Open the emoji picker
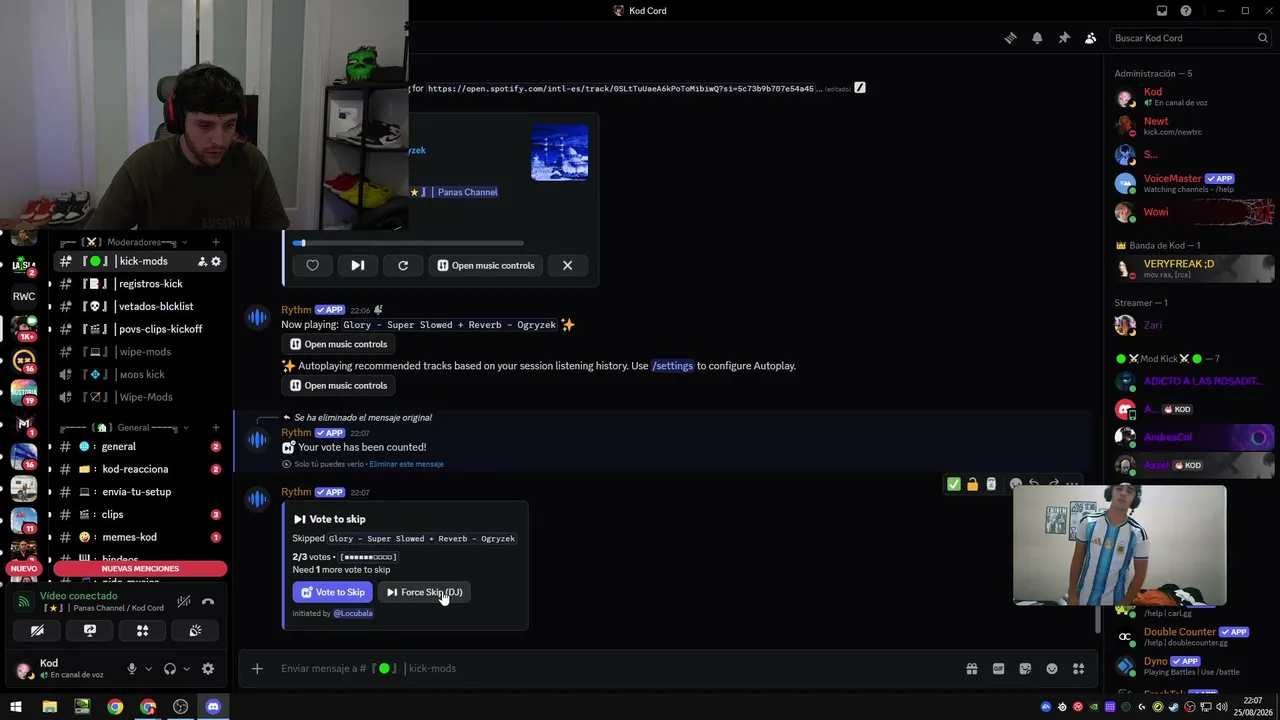1280x720 pixels. 1052,668
